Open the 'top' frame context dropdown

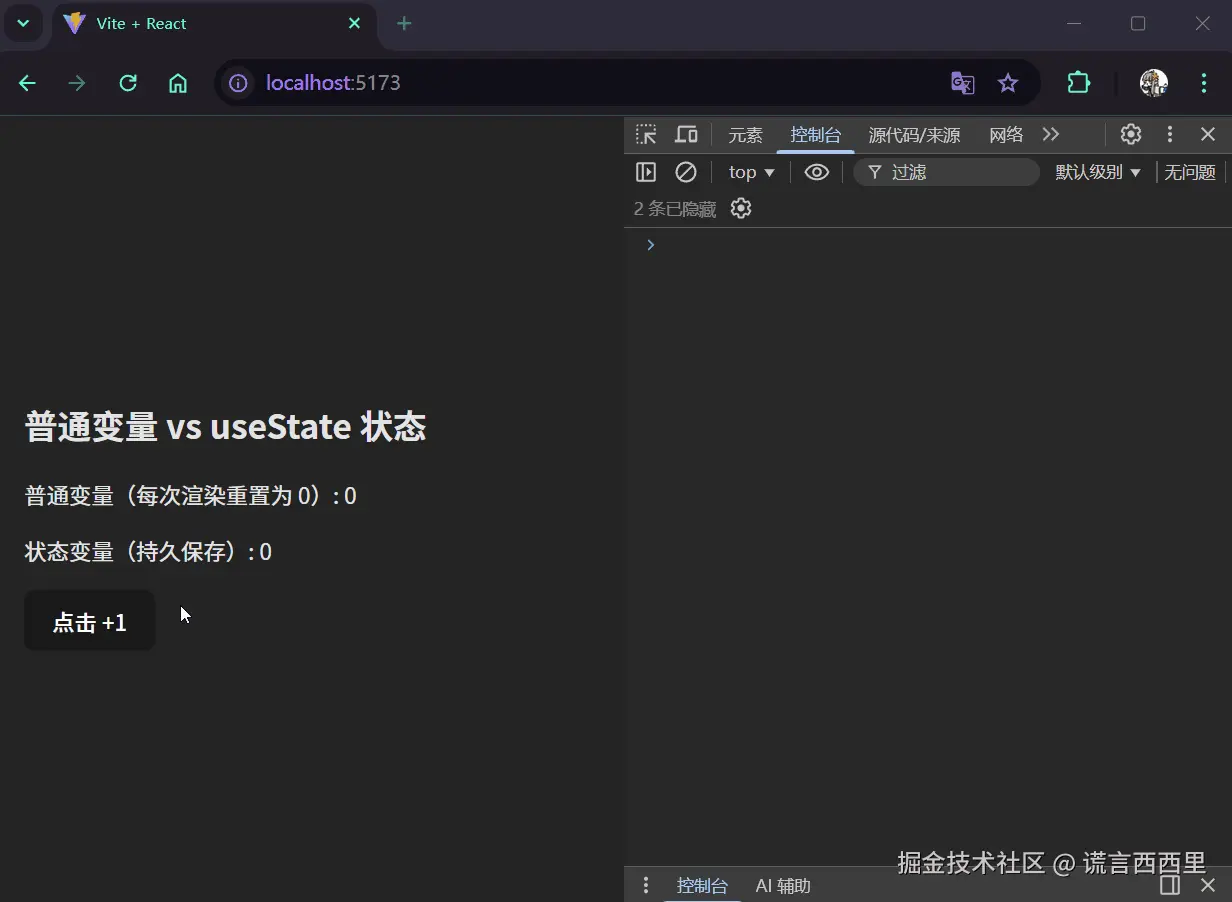750,172
